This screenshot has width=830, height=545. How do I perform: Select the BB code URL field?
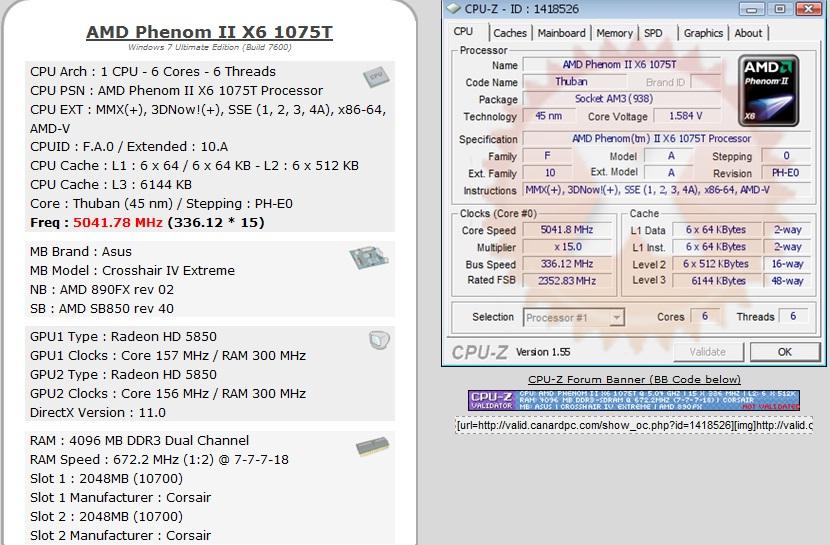[x=634, y=425]
